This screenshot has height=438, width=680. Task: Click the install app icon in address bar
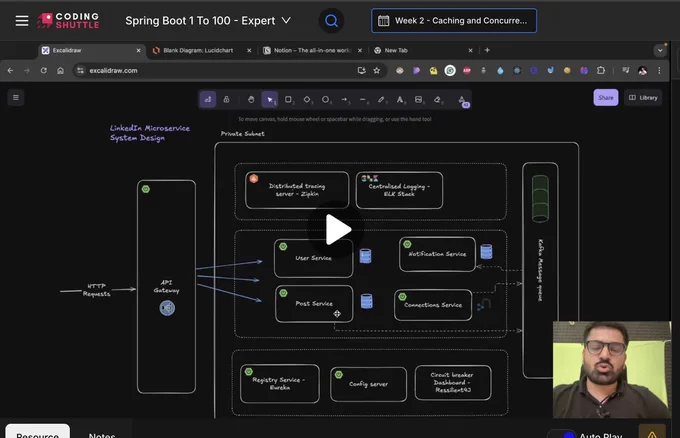361,70
